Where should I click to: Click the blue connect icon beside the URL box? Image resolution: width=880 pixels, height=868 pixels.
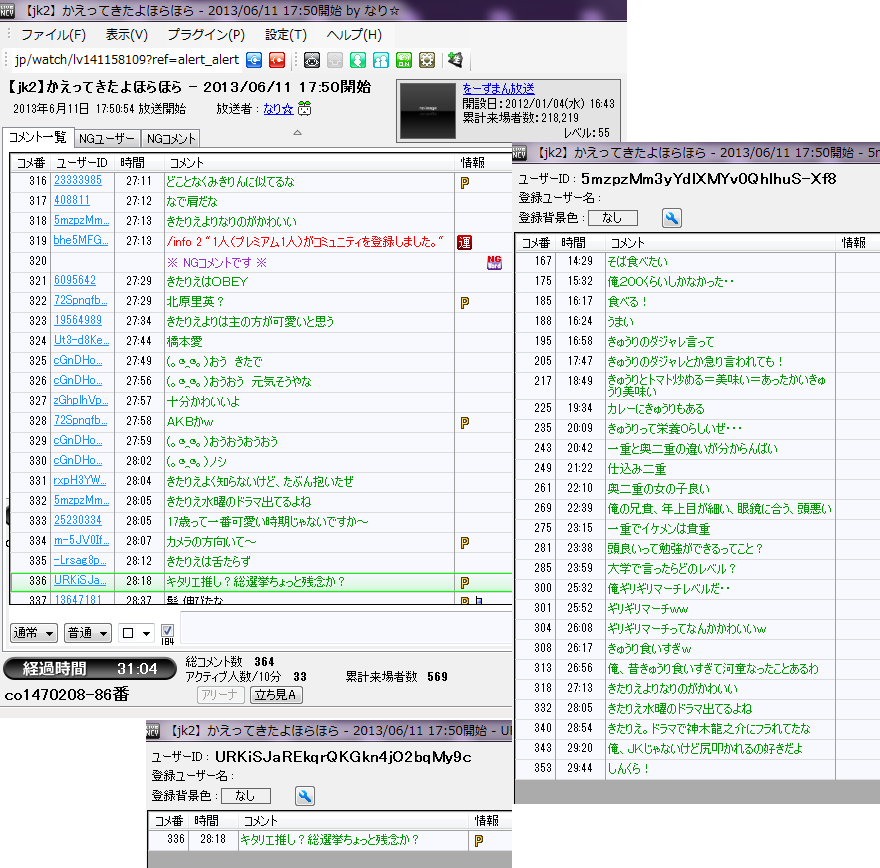pyautogui.click(x=254, y=60)
